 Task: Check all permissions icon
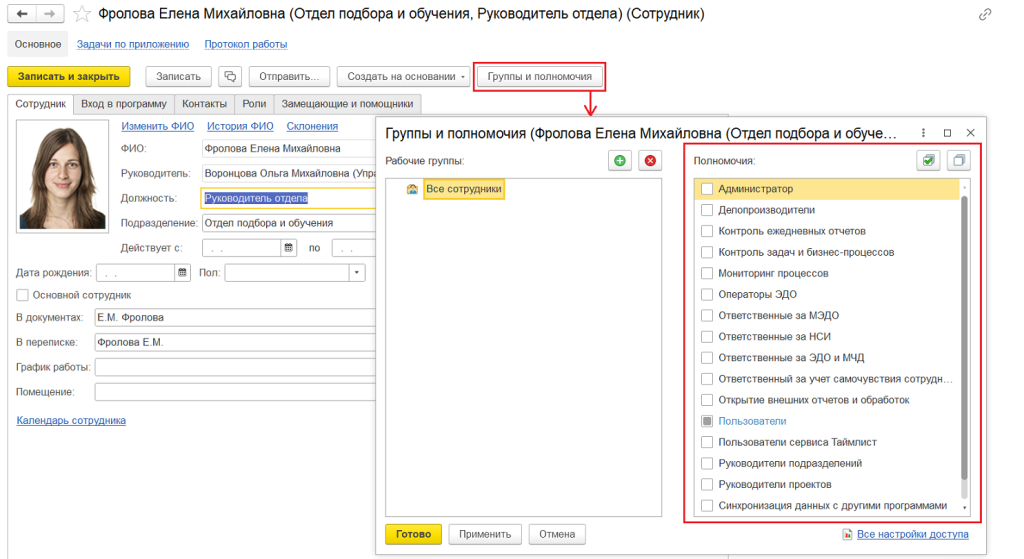[928, 160]
